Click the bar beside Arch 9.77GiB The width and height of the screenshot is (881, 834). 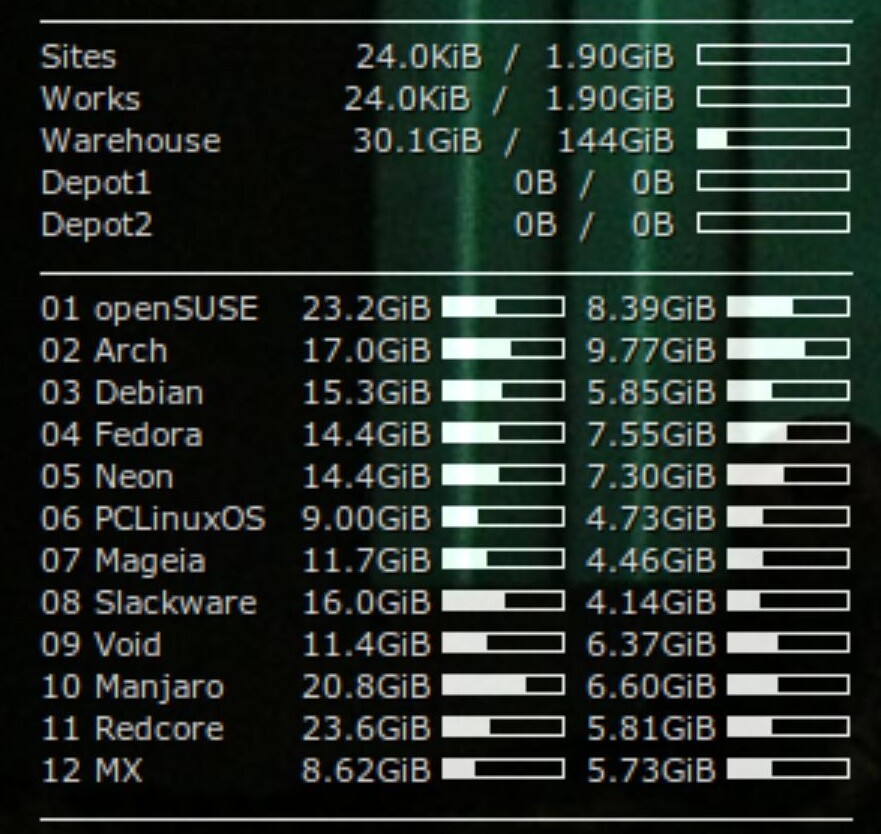[x=788, y=350]
